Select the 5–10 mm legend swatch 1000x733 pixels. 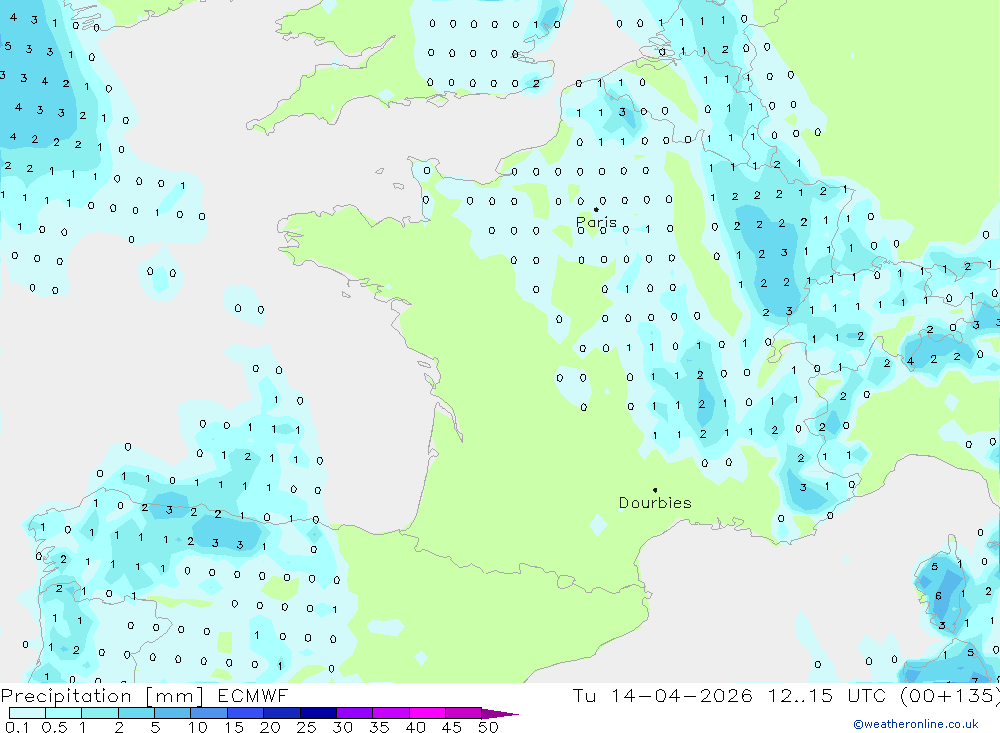173,713
